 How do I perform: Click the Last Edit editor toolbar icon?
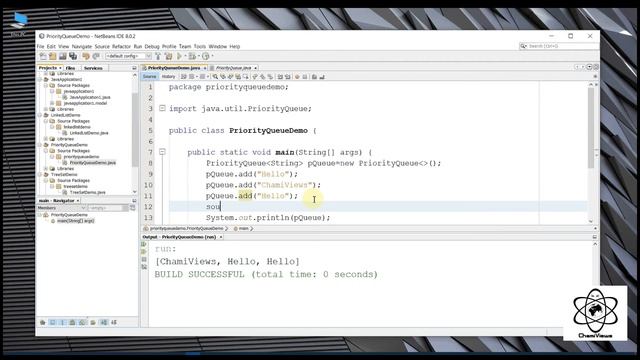184,76
